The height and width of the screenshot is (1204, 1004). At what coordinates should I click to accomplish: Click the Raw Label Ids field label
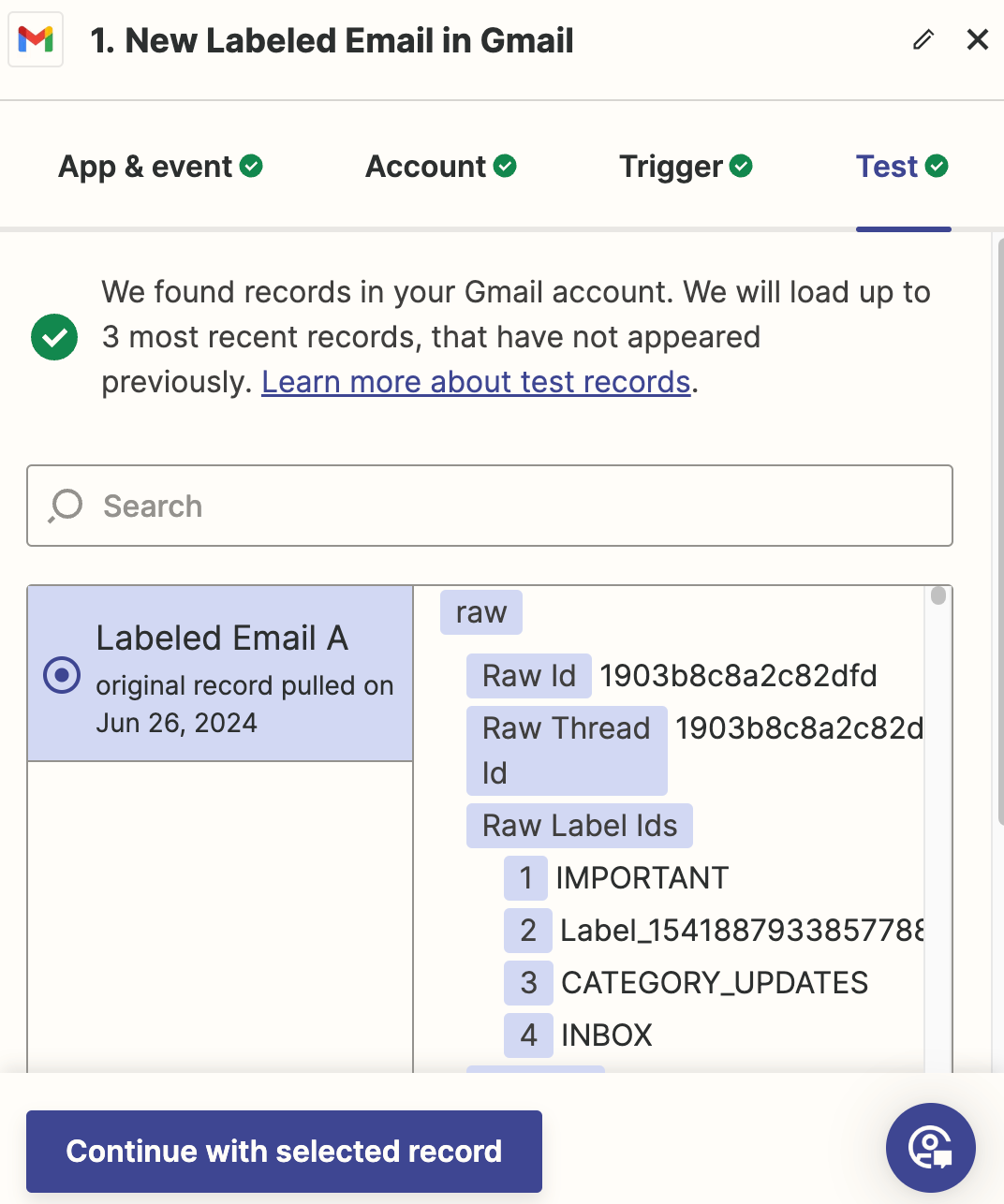pyautogui.click(x=580, y=826)
